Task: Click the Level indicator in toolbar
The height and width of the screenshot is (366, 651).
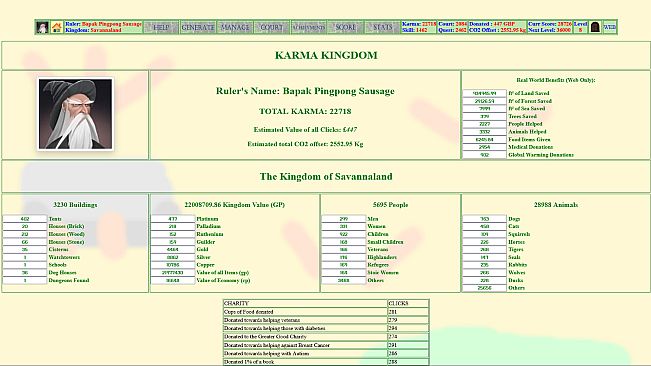Action: [580, 27]
